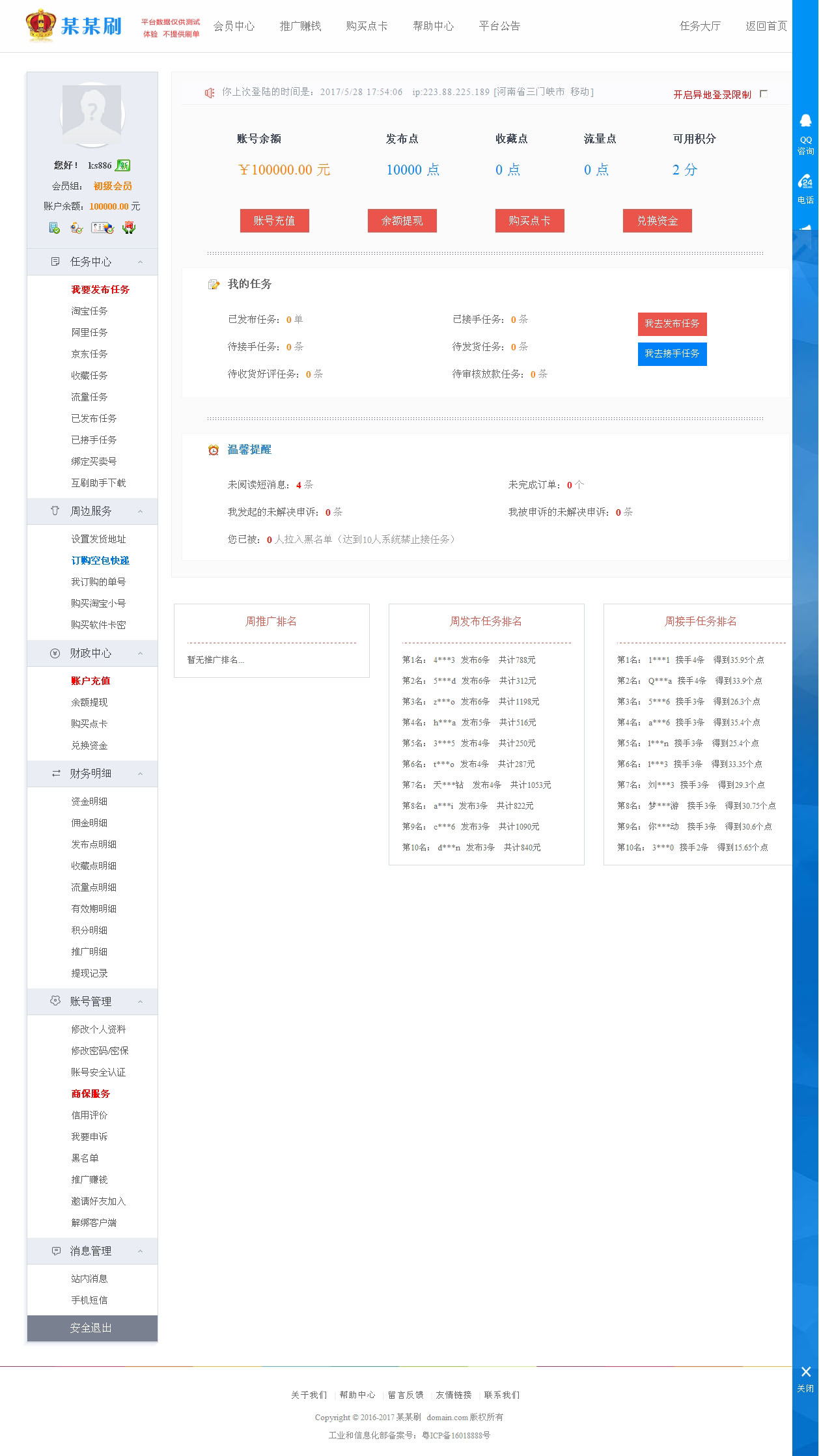Click 联系我们 in the footer
819x1456 pixels.
502,1395
